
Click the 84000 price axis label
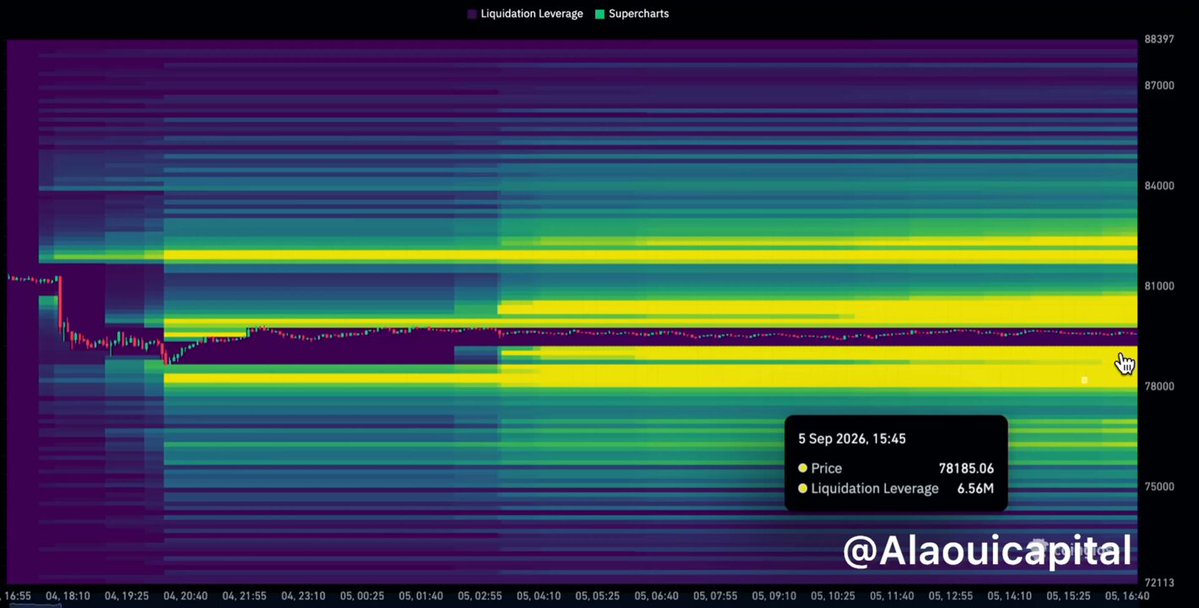1159,186
